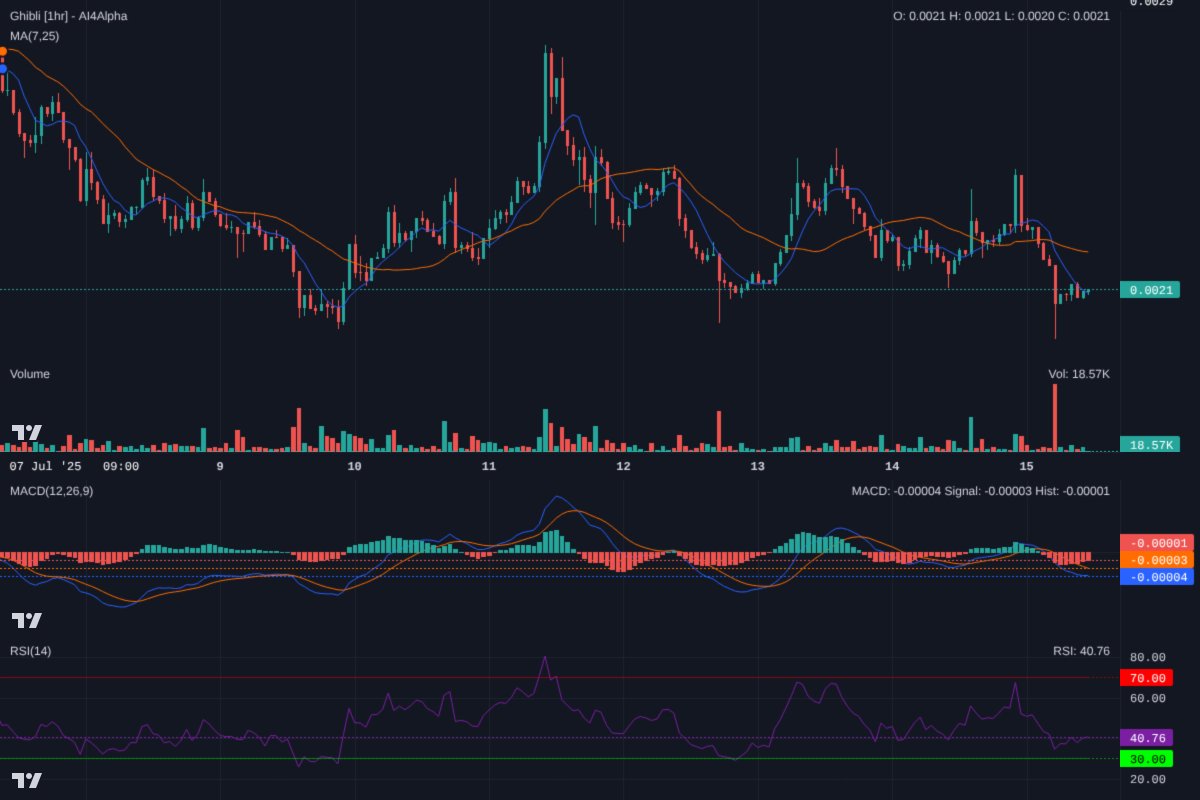Select the MACD(12,26,9) indicator label
The image size is (1200, 800).
click(x=51, y=491)
